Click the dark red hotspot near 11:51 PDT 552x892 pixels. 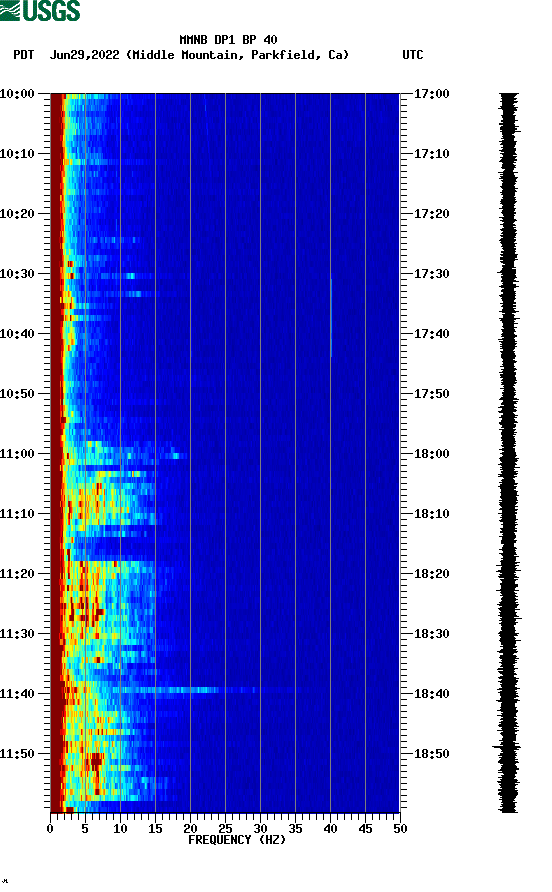point(95,761)
